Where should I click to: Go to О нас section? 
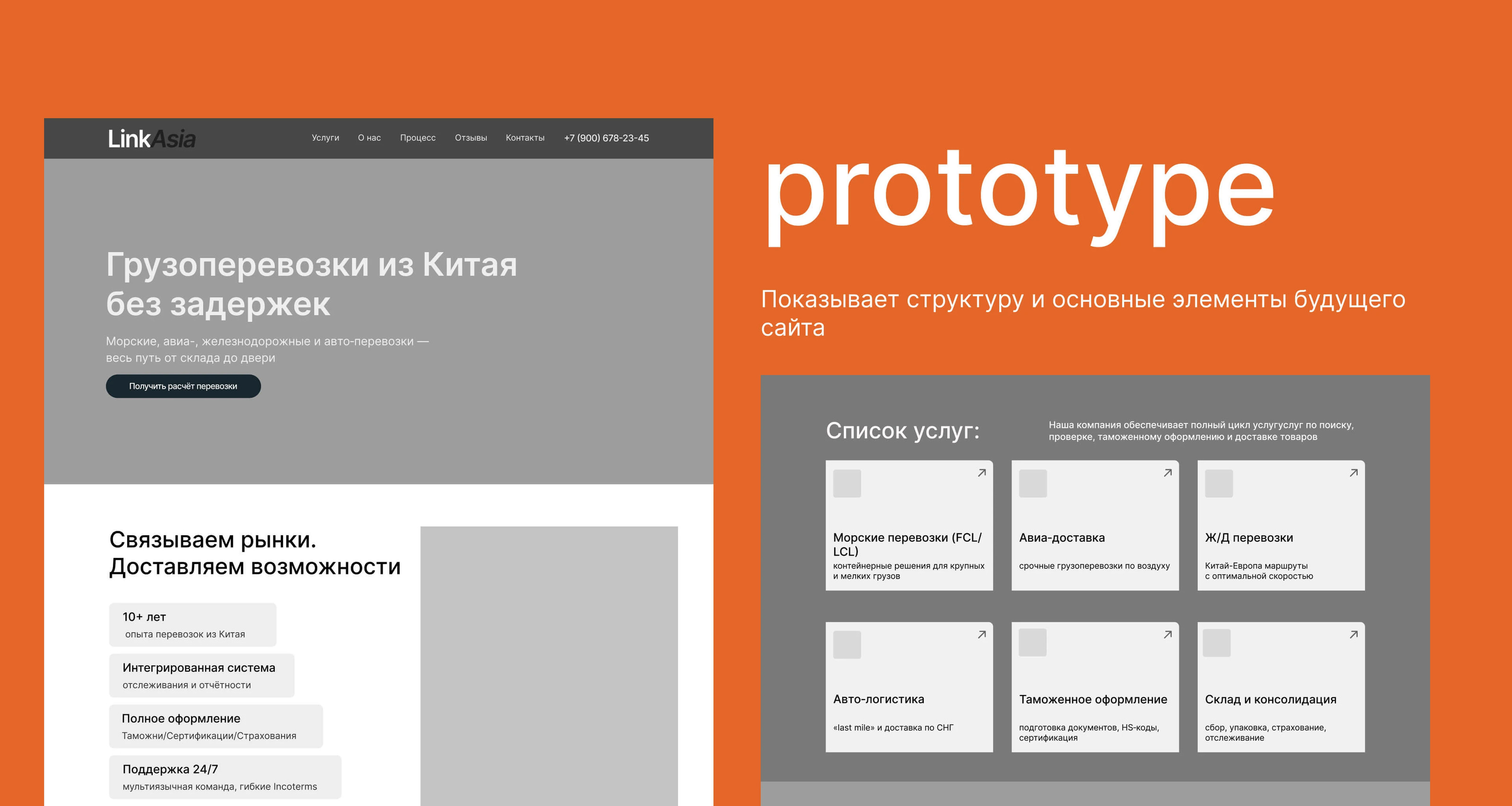coord(369,138)
